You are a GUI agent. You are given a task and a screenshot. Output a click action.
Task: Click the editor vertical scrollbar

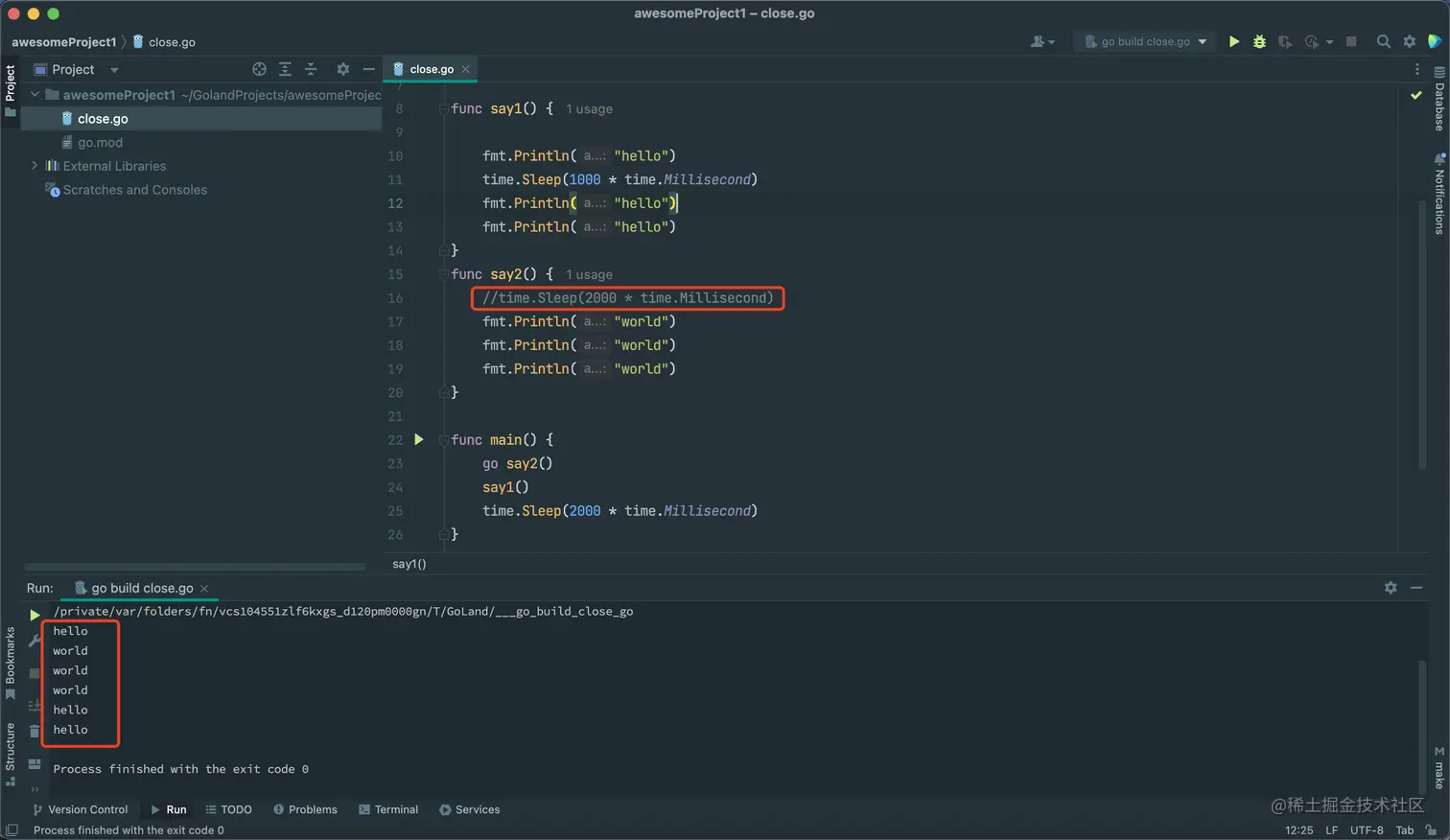tap(1422, 336)
